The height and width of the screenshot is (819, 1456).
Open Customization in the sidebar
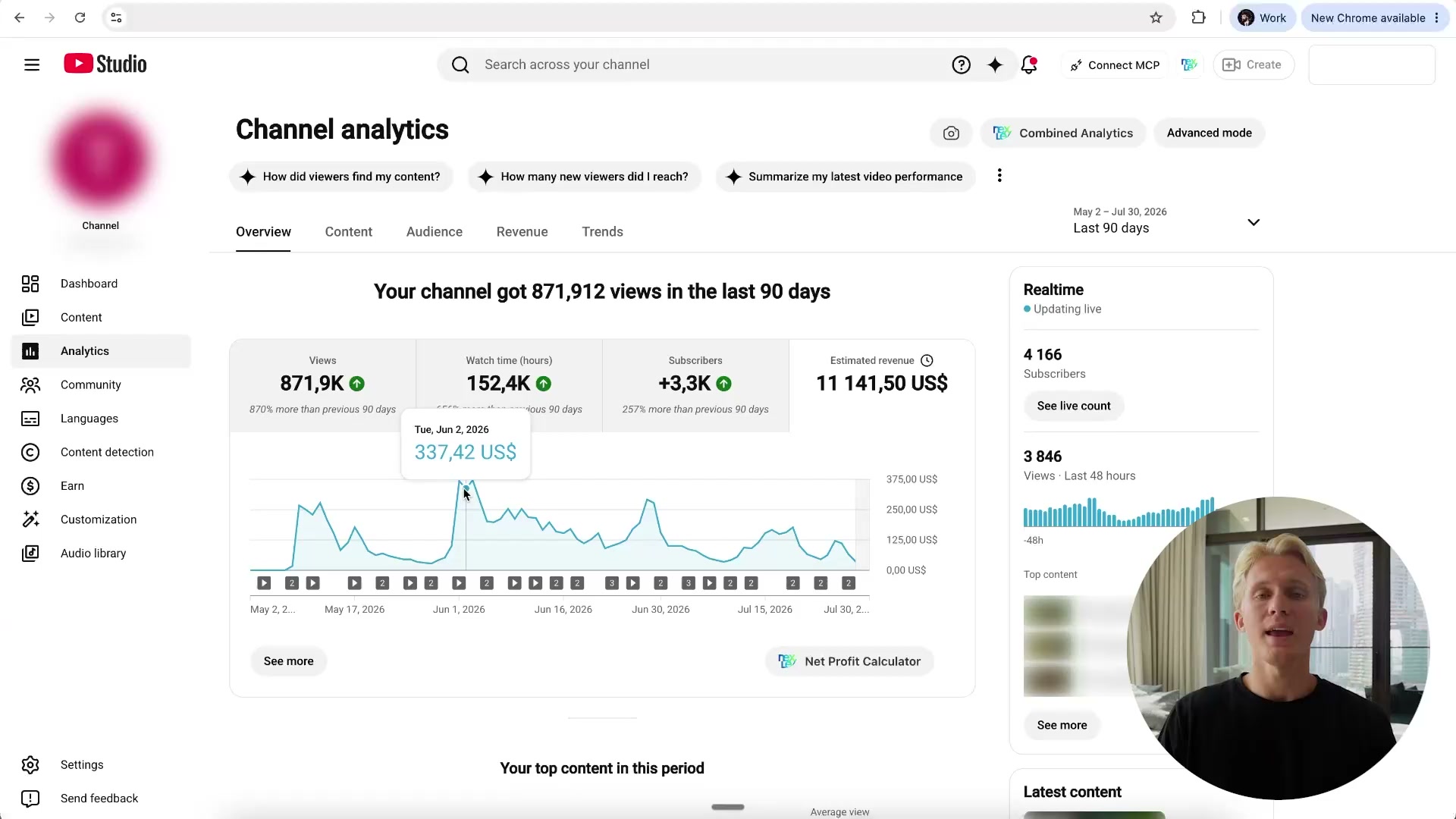click(101, 520)
